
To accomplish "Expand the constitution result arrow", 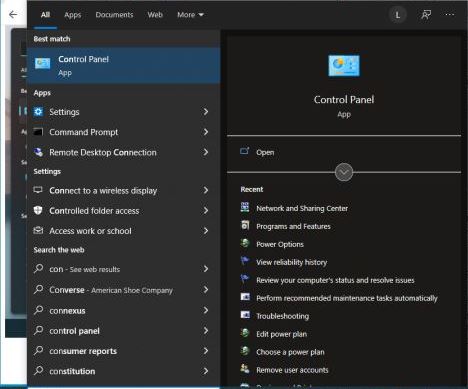I will (206, 371).
